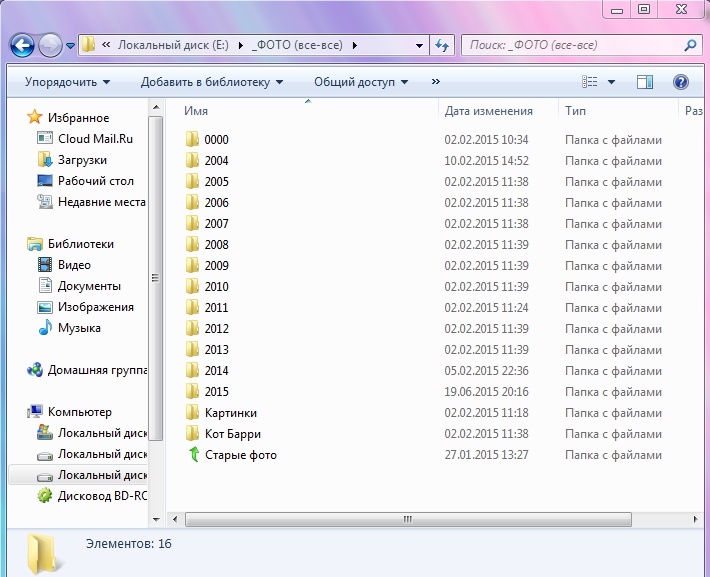Open Дисковод BD-ROM drive in sidebar
This screenshot has width=710, height=577.
(102, 496)
